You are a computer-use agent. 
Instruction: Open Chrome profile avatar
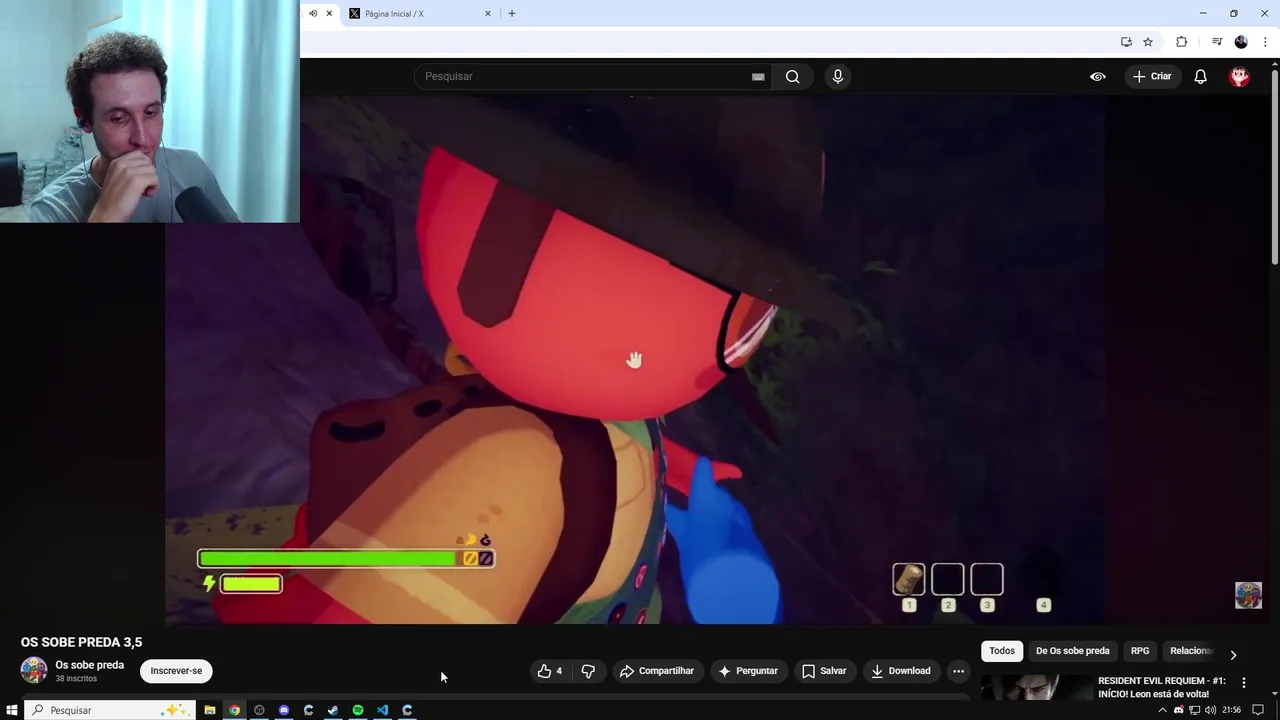coord(1241,42)
